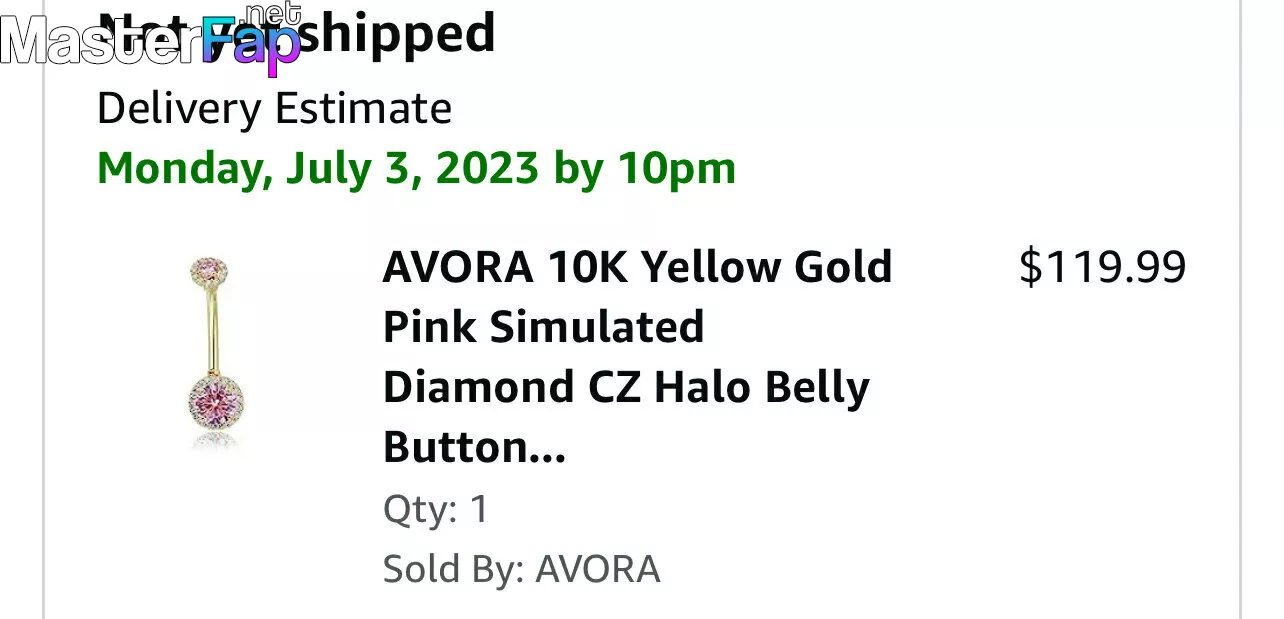Click the "2023" year in delivery date

coord(487,168)
